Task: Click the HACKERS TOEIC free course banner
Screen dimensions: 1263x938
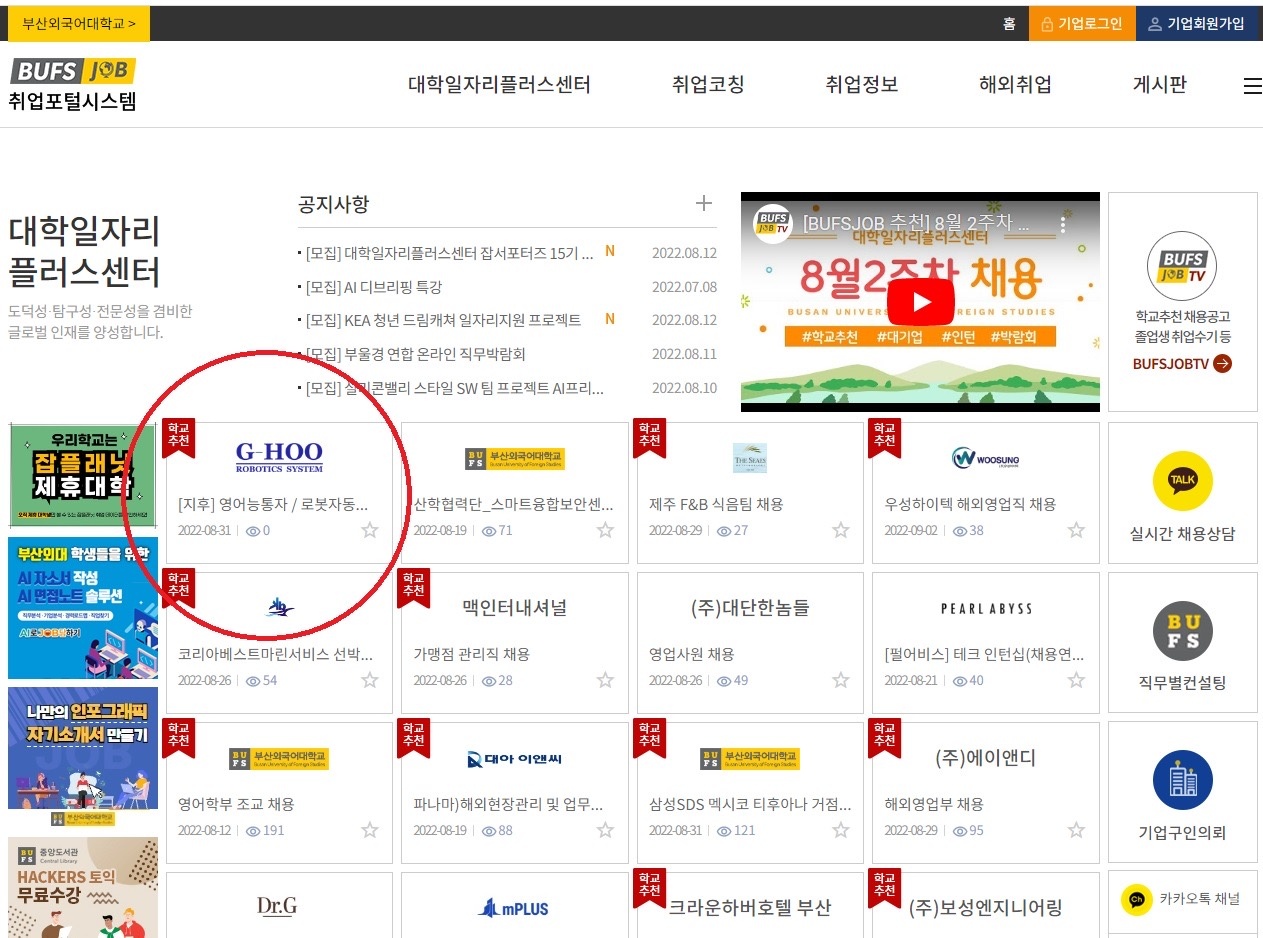Action: pyautogui.click(x=83, y=887)
